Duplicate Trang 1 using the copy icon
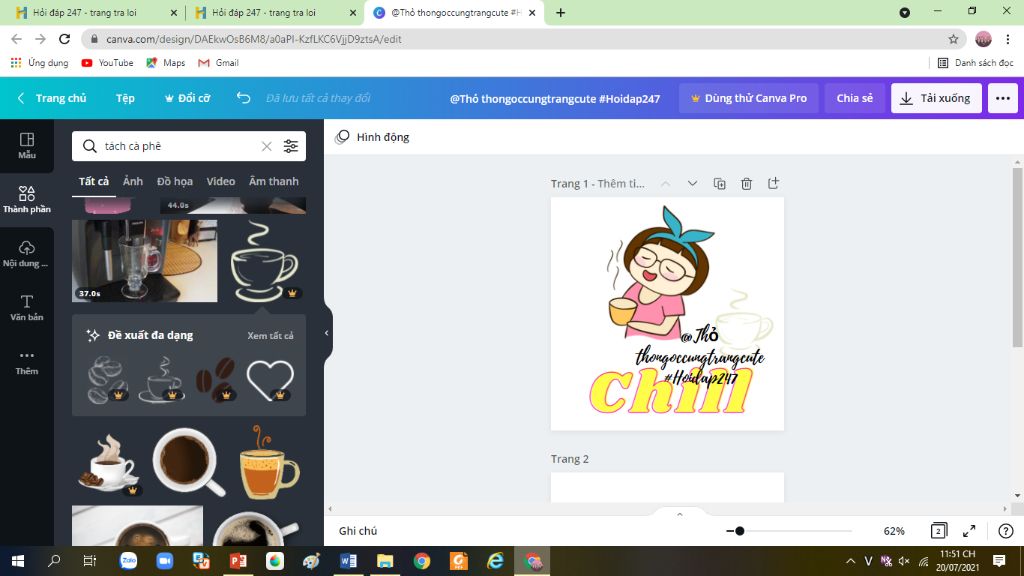 (719, 183)
